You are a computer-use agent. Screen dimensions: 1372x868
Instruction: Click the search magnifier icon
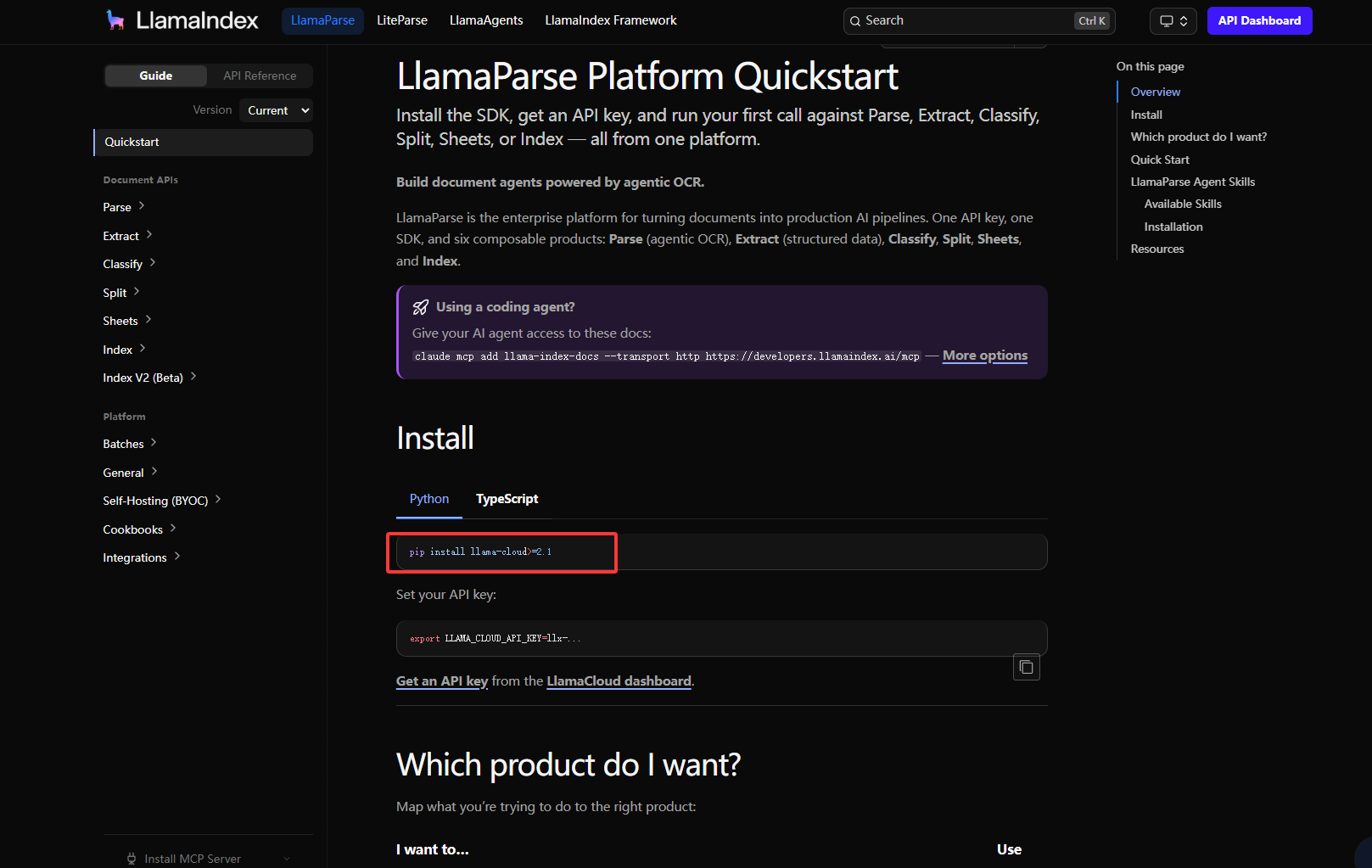click(x=855, y=21)
